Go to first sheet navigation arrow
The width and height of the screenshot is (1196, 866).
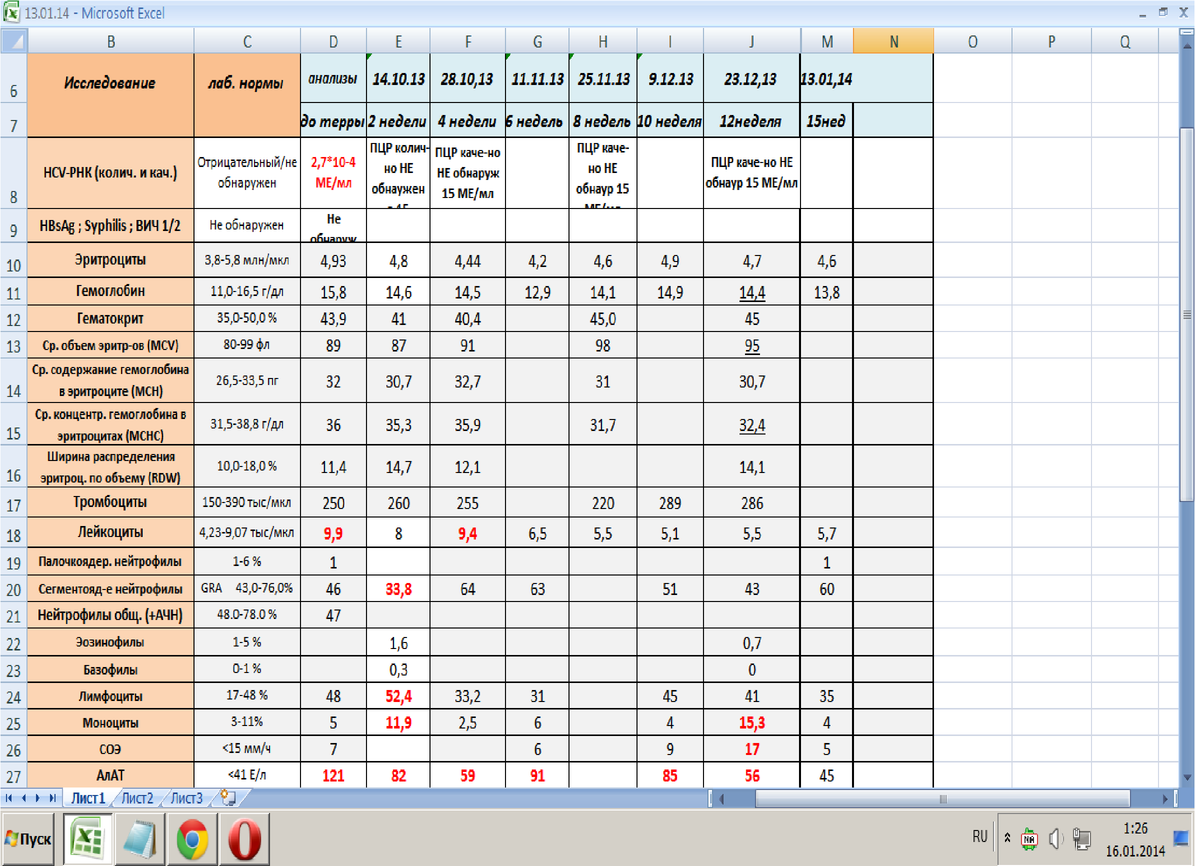[9, 798]
